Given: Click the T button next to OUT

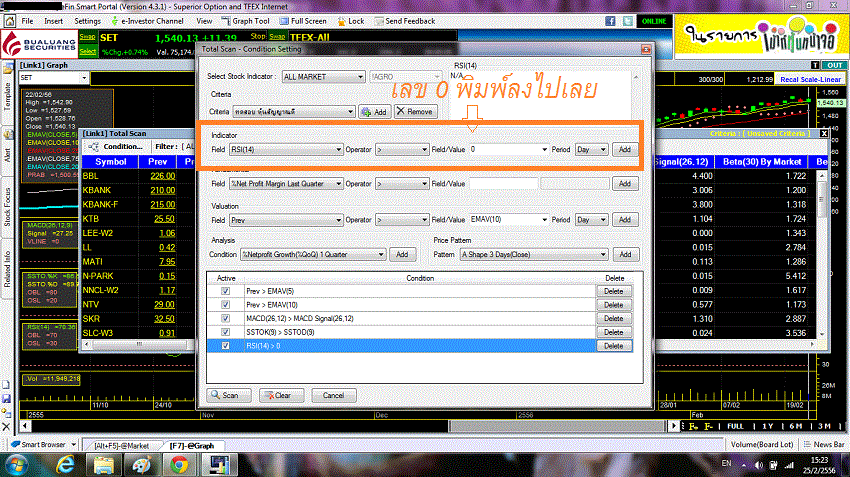Looking at the screenshot, I should 815,65.
